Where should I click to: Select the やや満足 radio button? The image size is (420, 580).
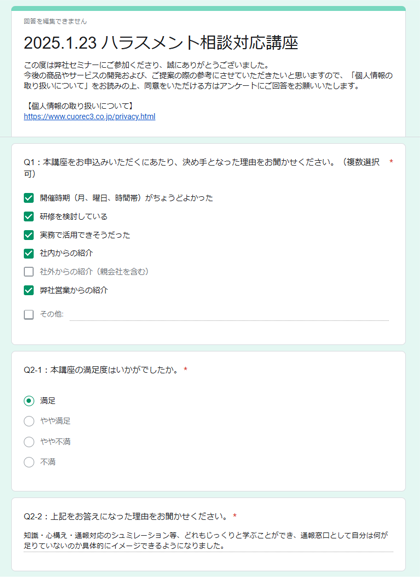29,421
